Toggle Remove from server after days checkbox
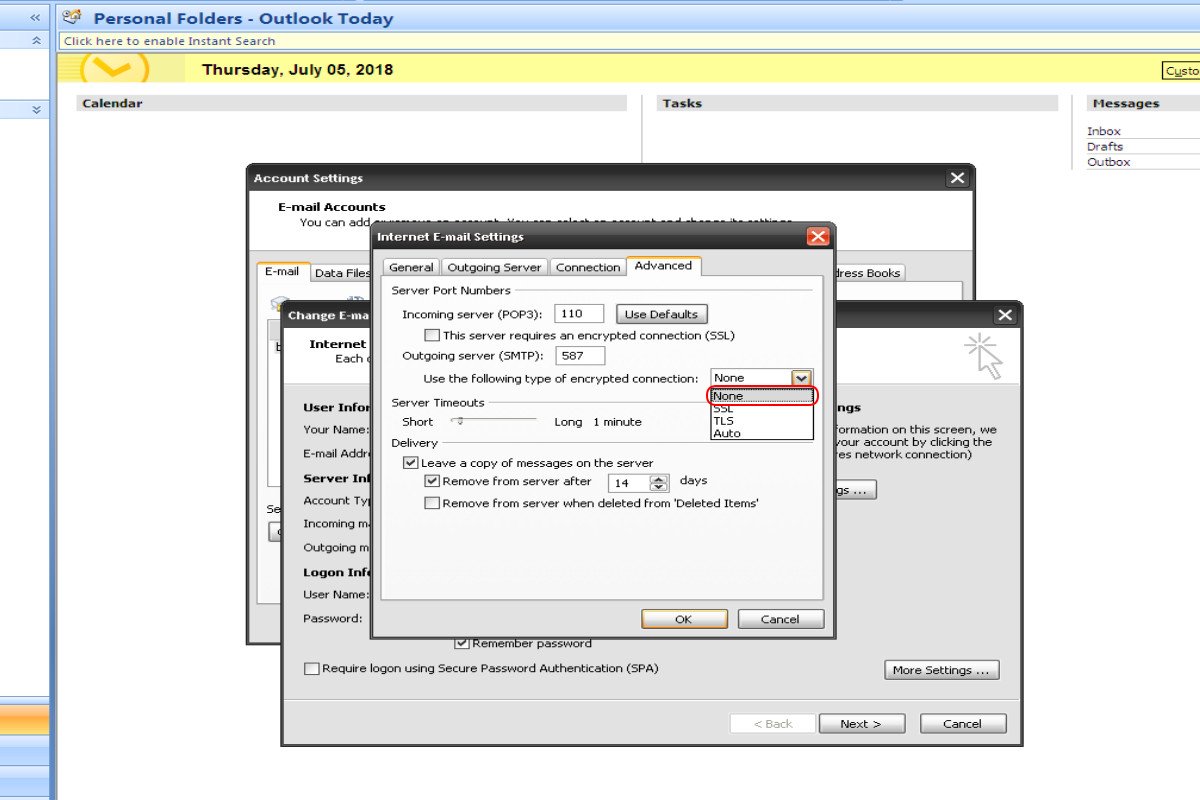The image size is (1200, 800). point(432,481)
